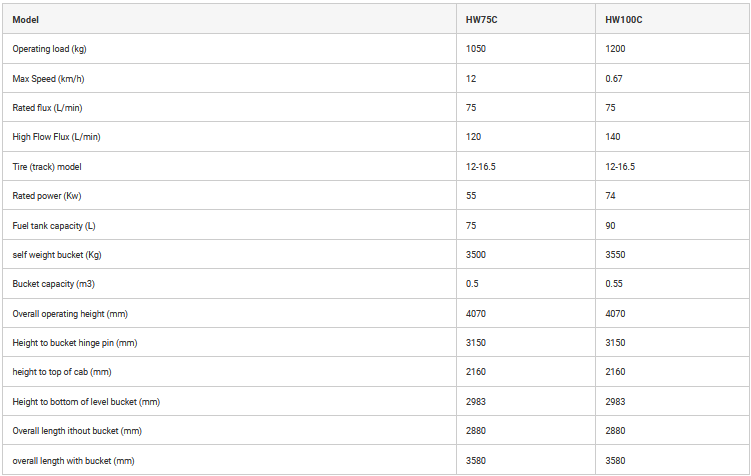Click the Tire (track) model label
This screenshot has width=751, height=476.
[47, 167]
